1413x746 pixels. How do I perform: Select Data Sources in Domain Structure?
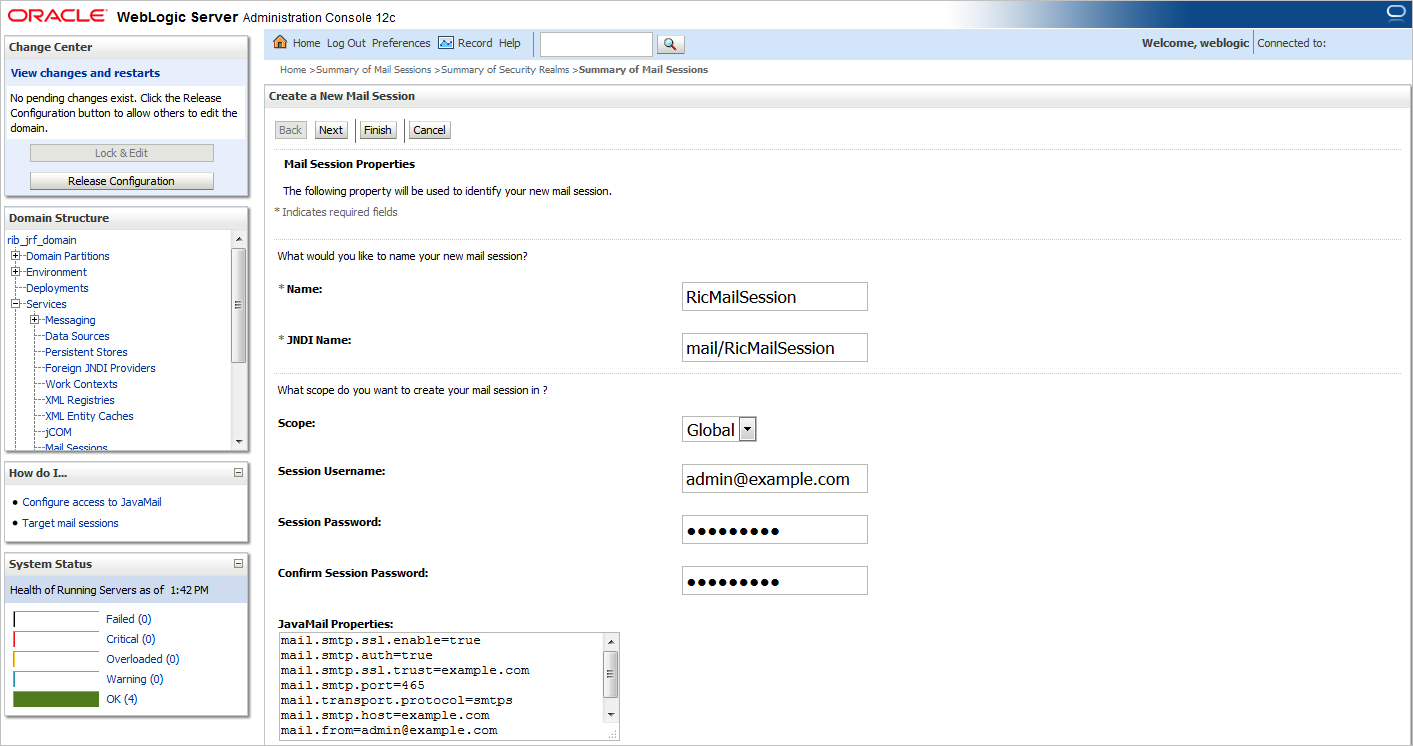tap(76, 335)
